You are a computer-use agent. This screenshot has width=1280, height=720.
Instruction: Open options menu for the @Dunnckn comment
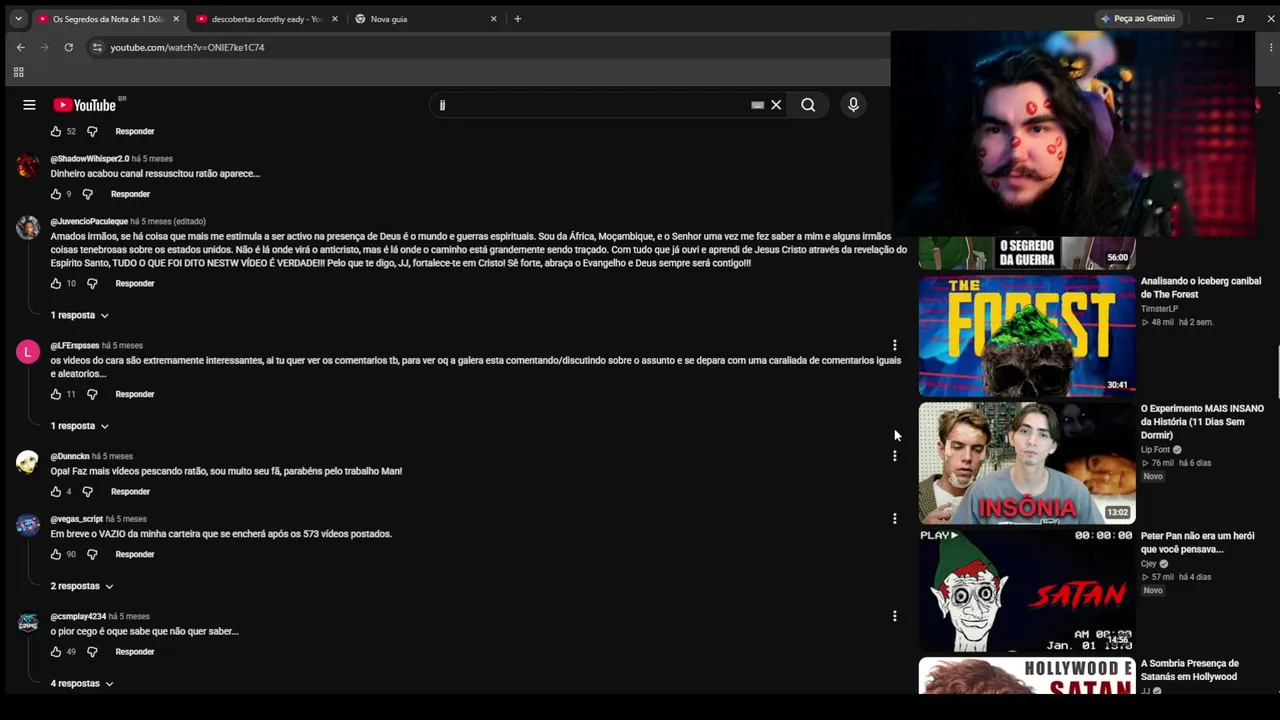click(895, 456)
